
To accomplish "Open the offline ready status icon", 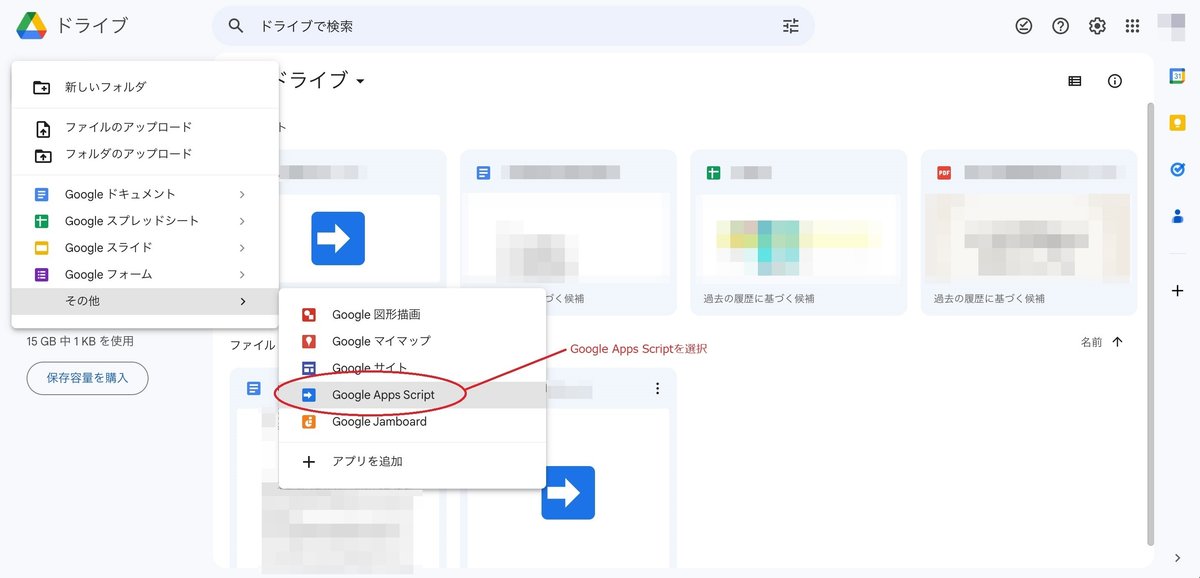I will click(1024, 26).
